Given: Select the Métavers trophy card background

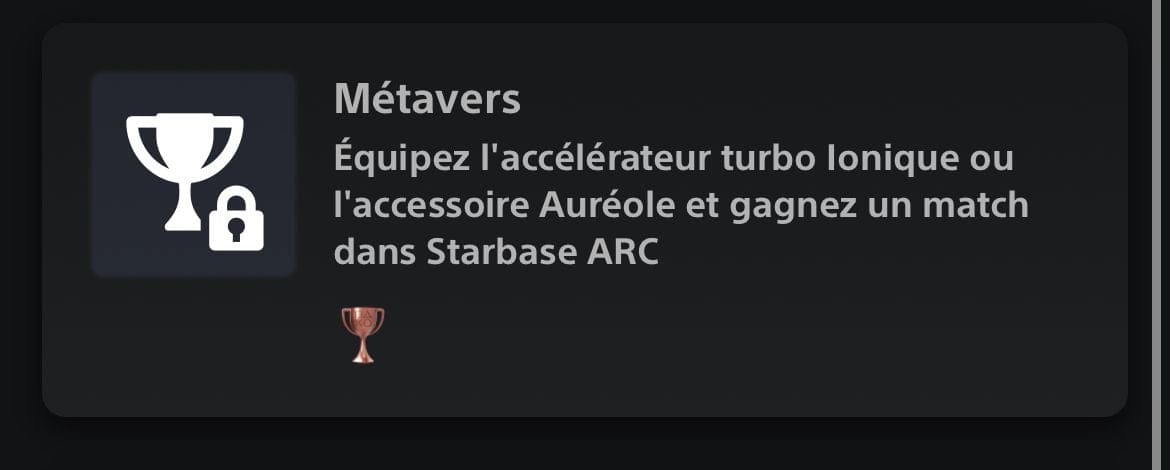Looking at the screenshot, I should point(584,219).
